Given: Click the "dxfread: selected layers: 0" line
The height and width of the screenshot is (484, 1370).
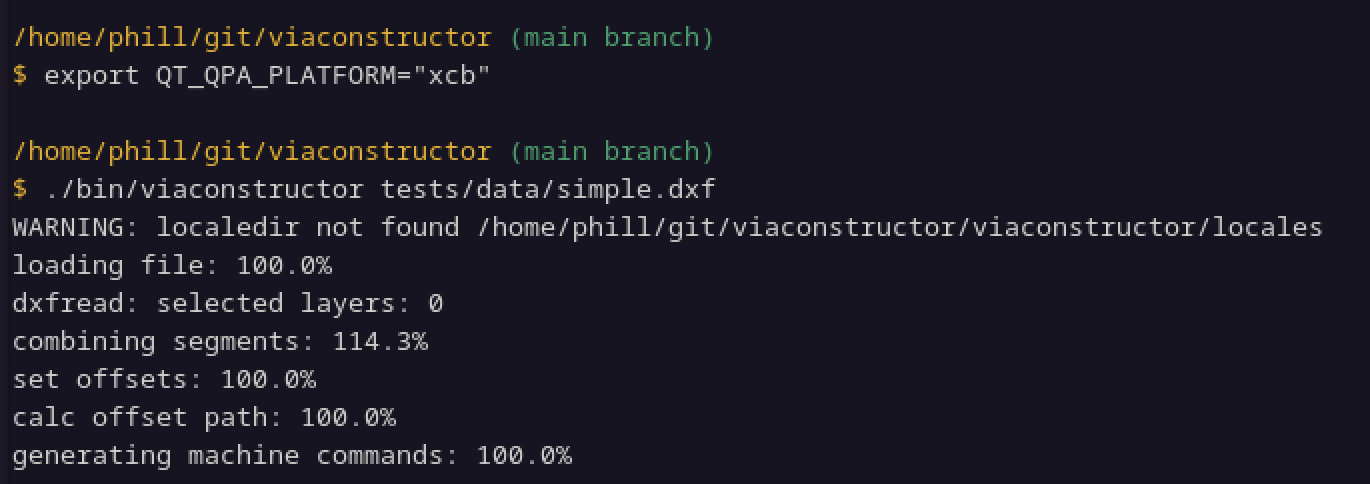Looking at the screenshot, I should 228,304.
